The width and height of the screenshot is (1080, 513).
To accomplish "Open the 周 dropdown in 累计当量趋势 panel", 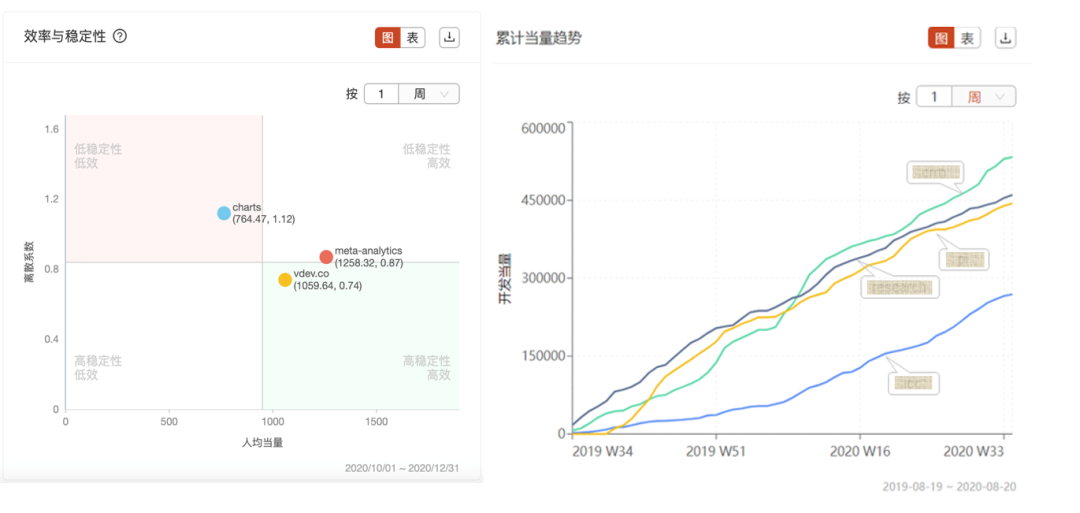I will (985, 97).
